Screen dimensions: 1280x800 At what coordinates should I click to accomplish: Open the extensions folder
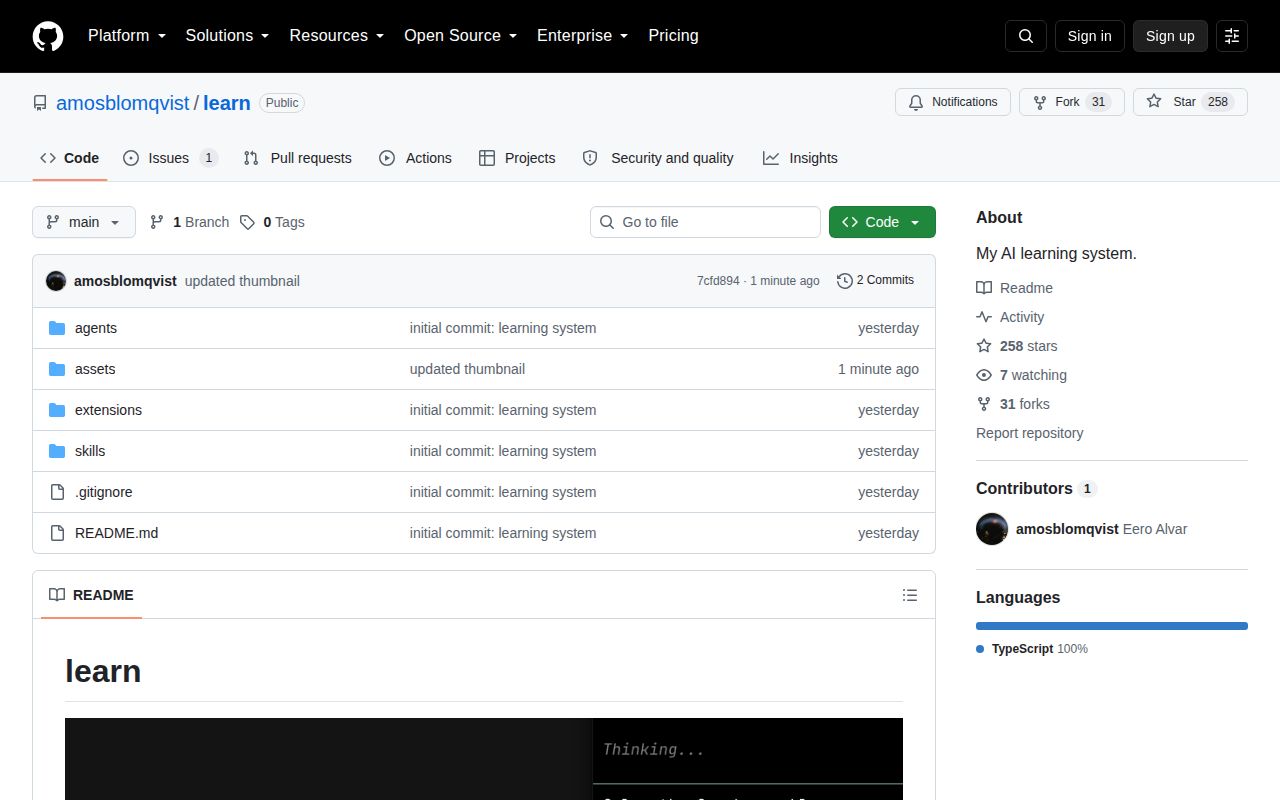108,410
